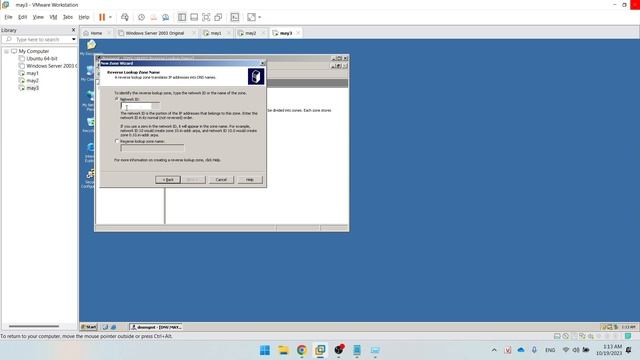Click the Network ID input field
This screenshot has width=640, height=360.
(140, 106)
